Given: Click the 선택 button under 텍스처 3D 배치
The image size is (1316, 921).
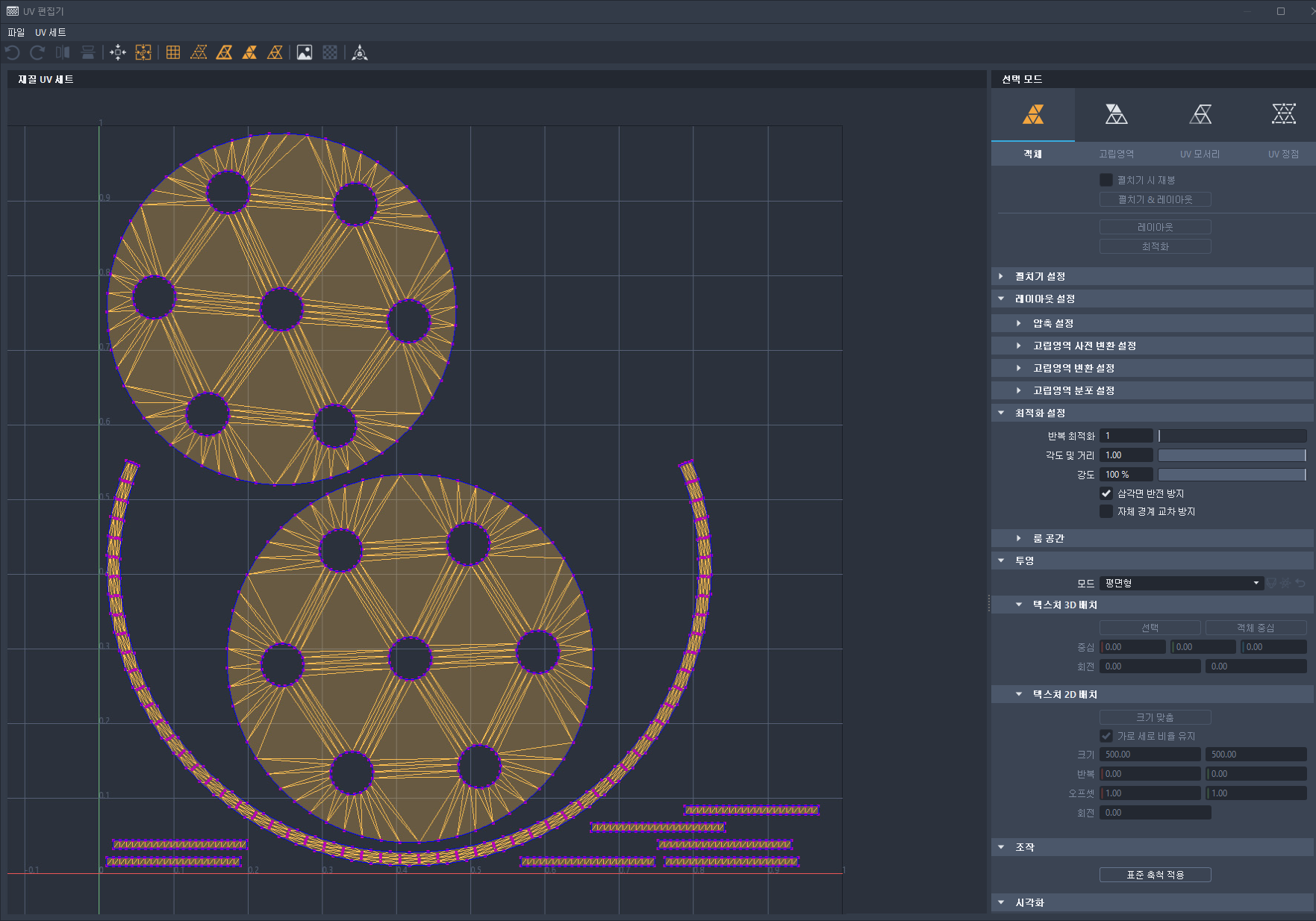Looking at the screenshot, I should [x=1150, y=628].
